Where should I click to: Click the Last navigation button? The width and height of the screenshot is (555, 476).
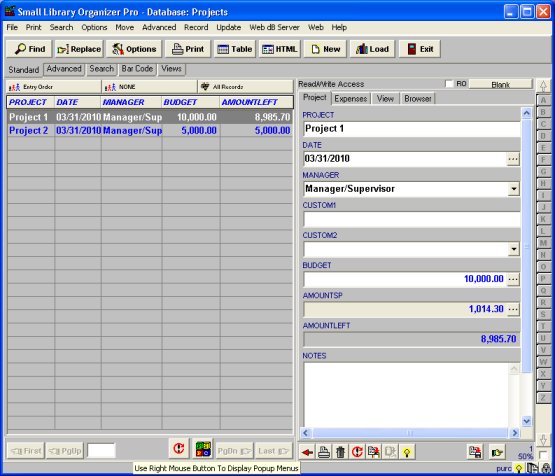pyautogui.click(x=273, y=451)
